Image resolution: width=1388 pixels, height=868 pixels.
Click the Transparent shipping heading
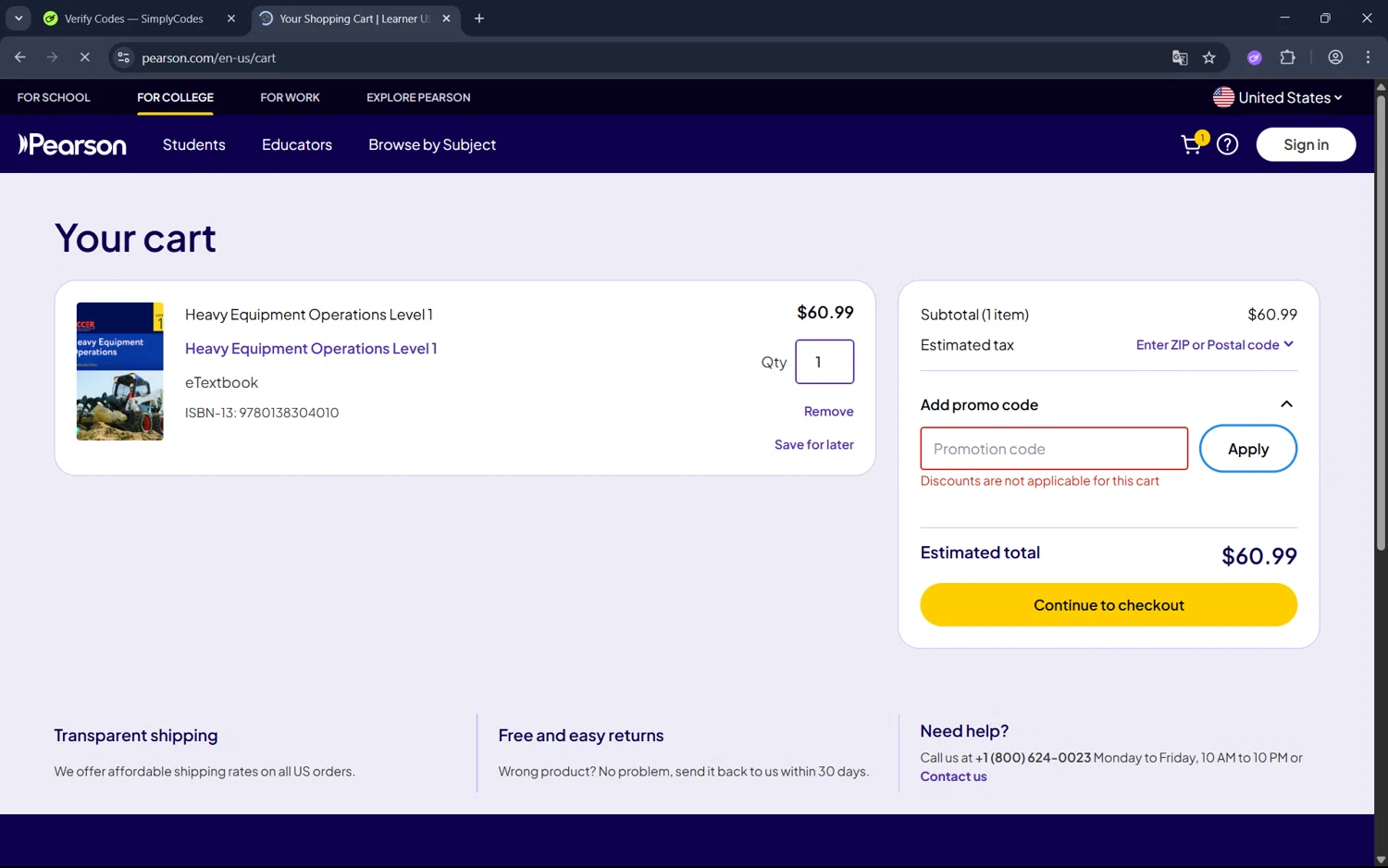[136, 736]
